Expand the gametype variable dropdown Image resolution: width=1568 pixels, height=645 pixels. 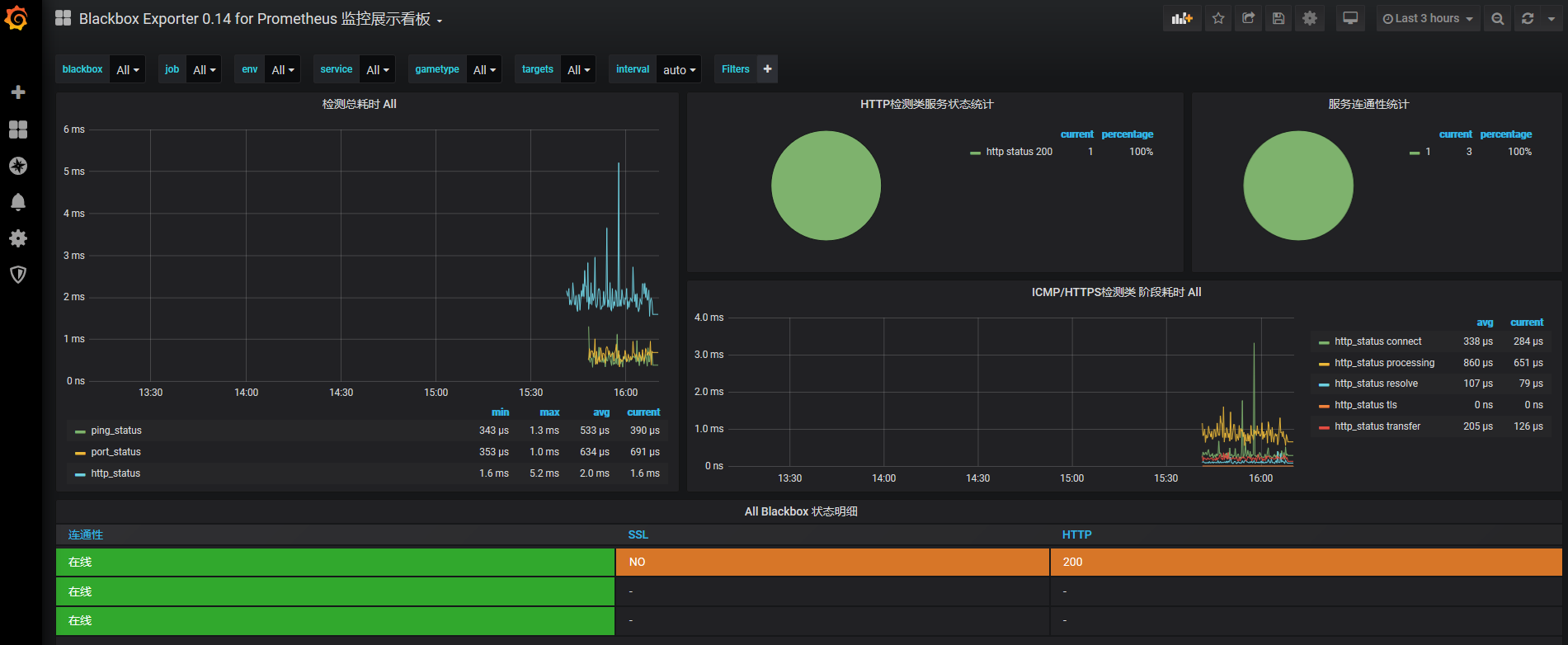[484, 69]
